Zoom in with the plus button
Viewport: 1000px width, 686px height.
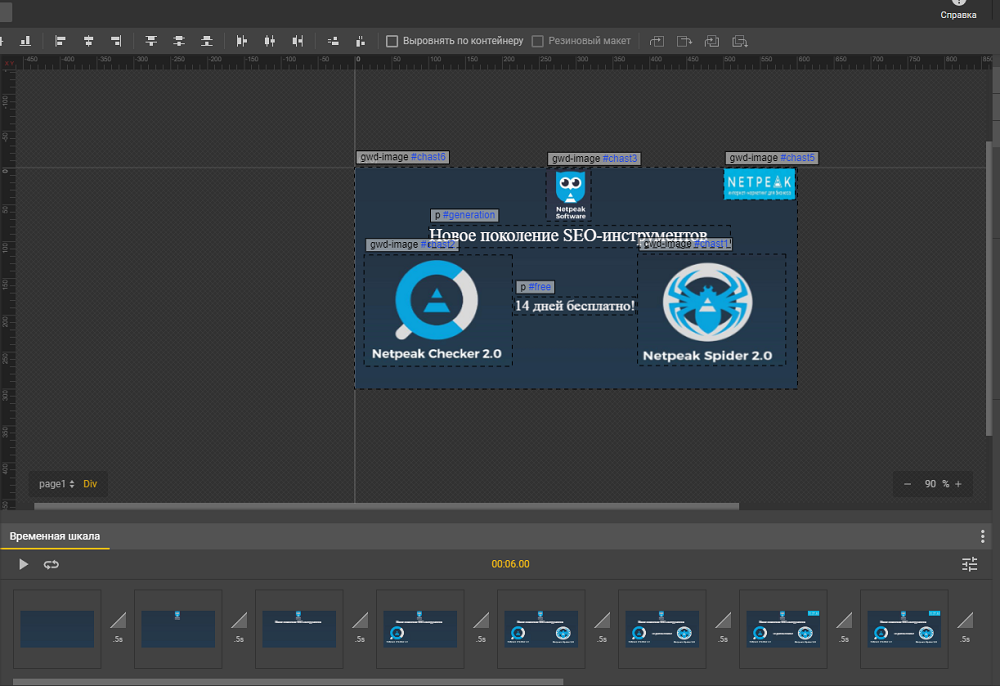(x=958, y=484)
